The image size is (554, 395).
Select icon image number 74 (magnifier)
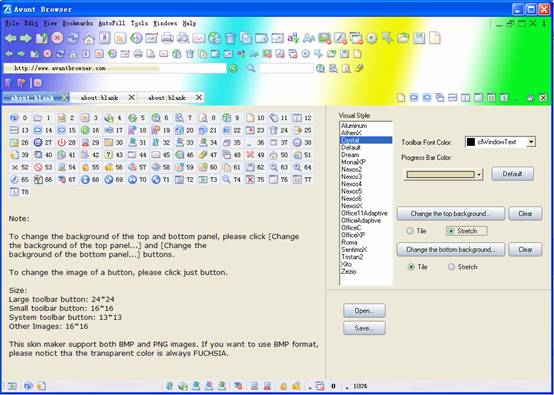coord(226,179)
